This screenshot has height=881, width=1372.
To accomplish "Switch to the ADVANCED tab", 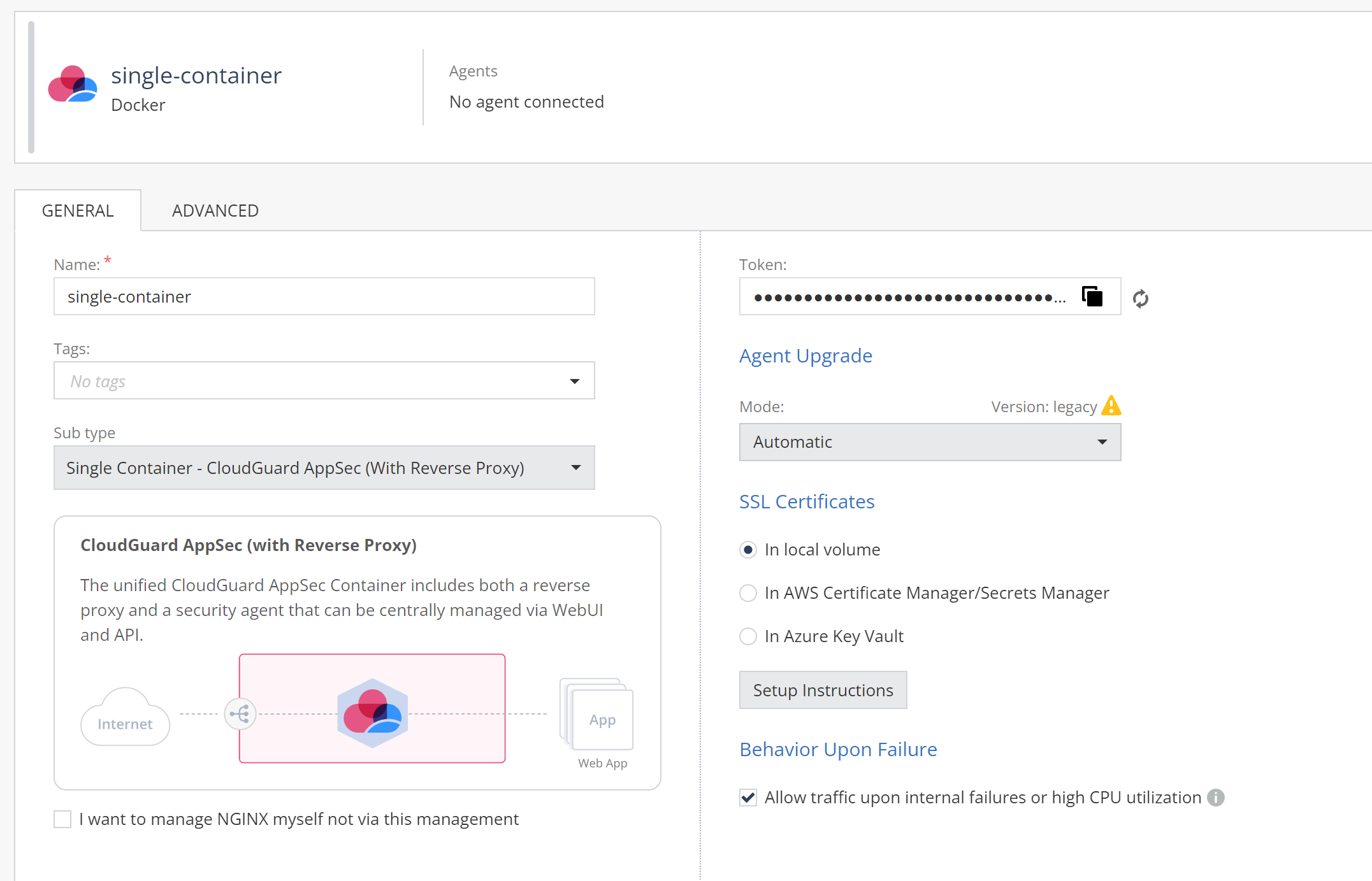I will pos(215,211).
